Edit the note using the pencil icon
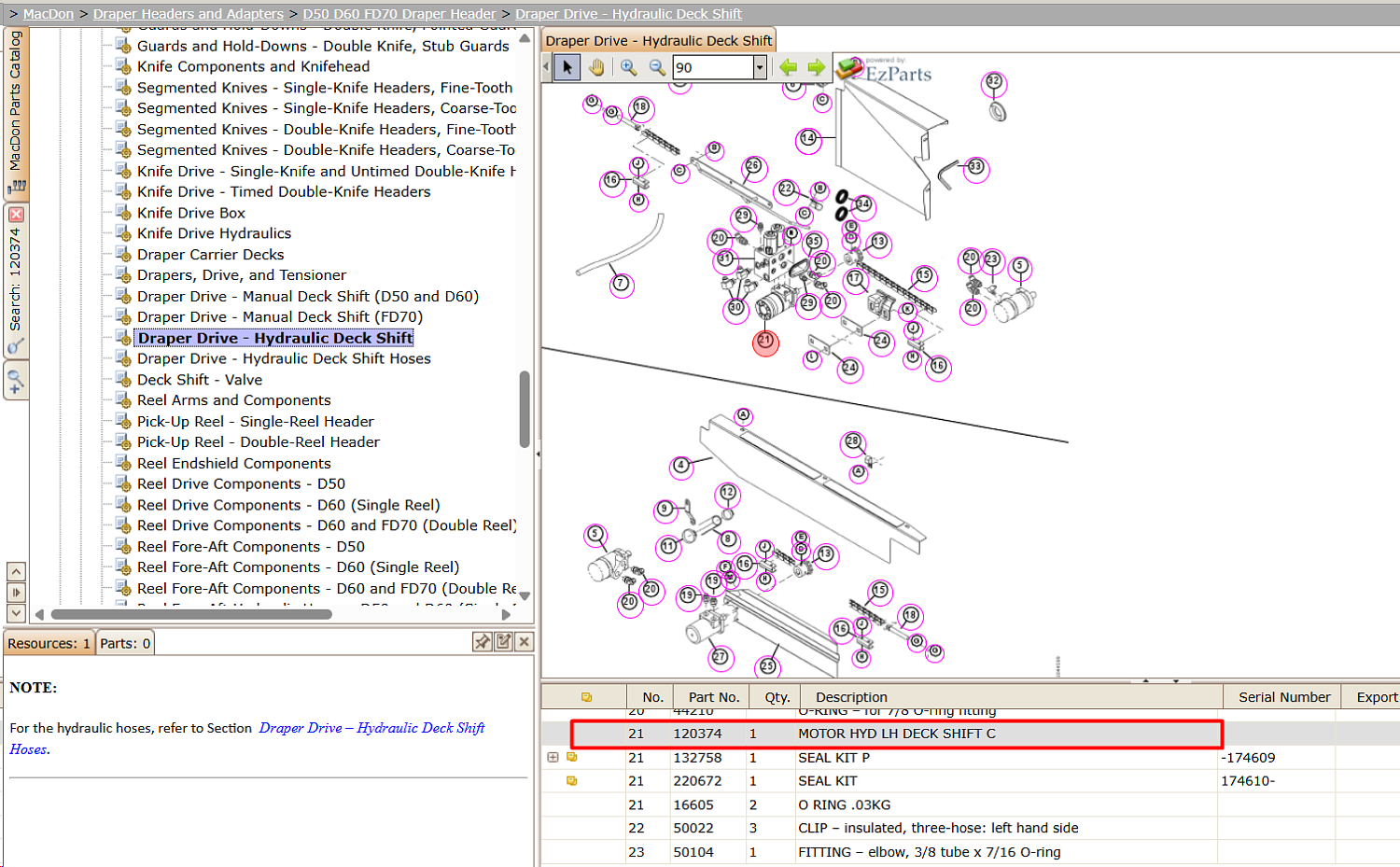Screen dimensions: 1400x867 coord(504,642)
